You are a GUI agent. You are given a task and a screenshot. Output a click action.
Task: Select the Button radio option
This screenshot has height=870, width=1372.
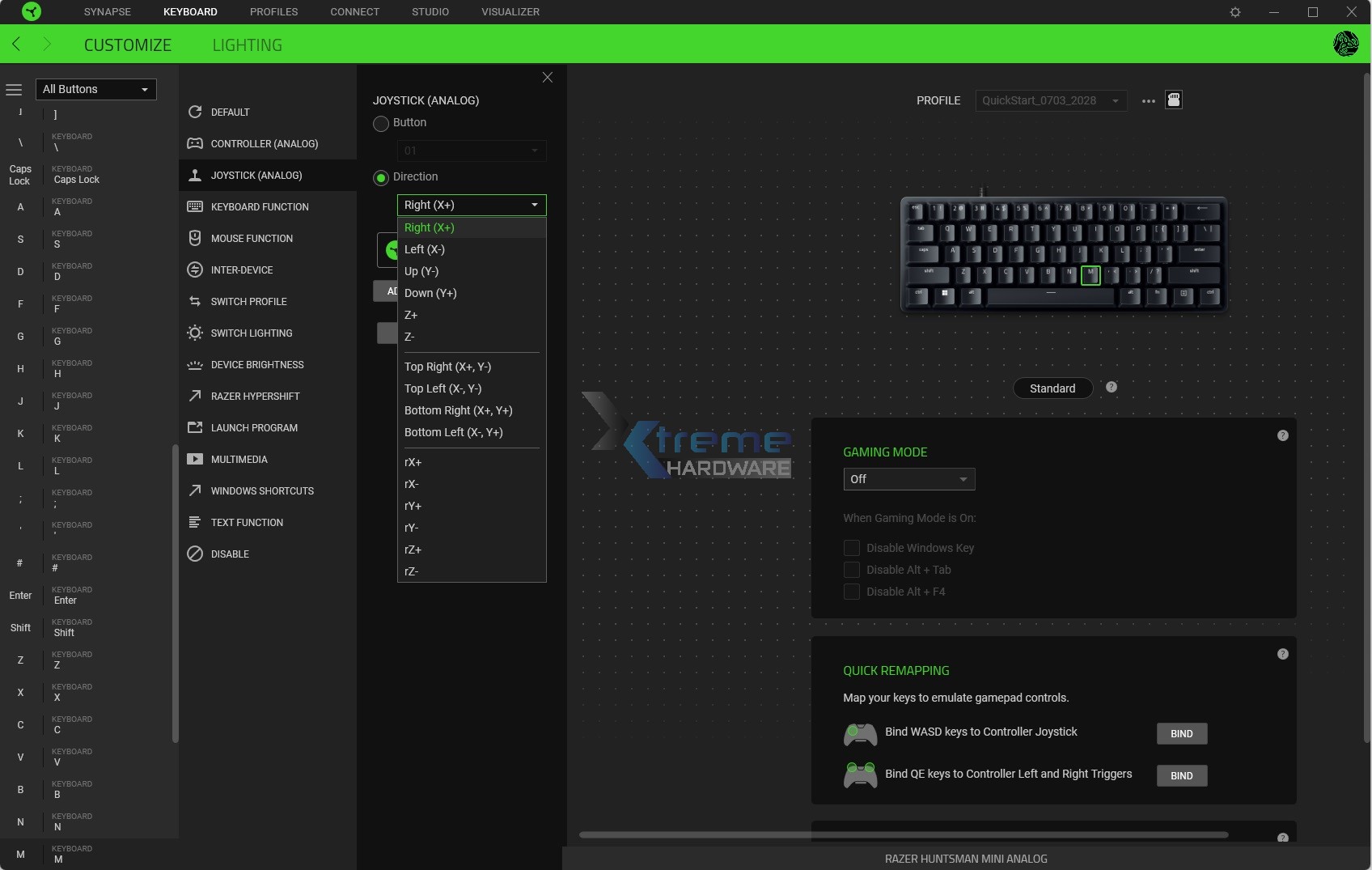[381, 123]
